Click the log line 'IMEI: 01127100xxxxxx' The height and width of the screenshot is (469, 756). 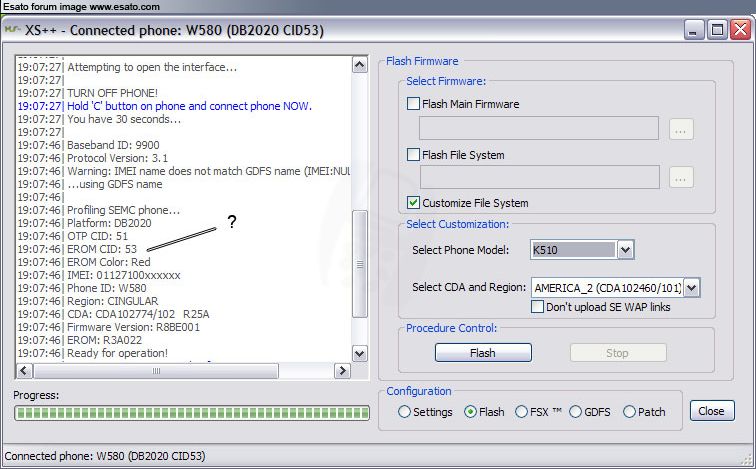[x=124, y=275]
